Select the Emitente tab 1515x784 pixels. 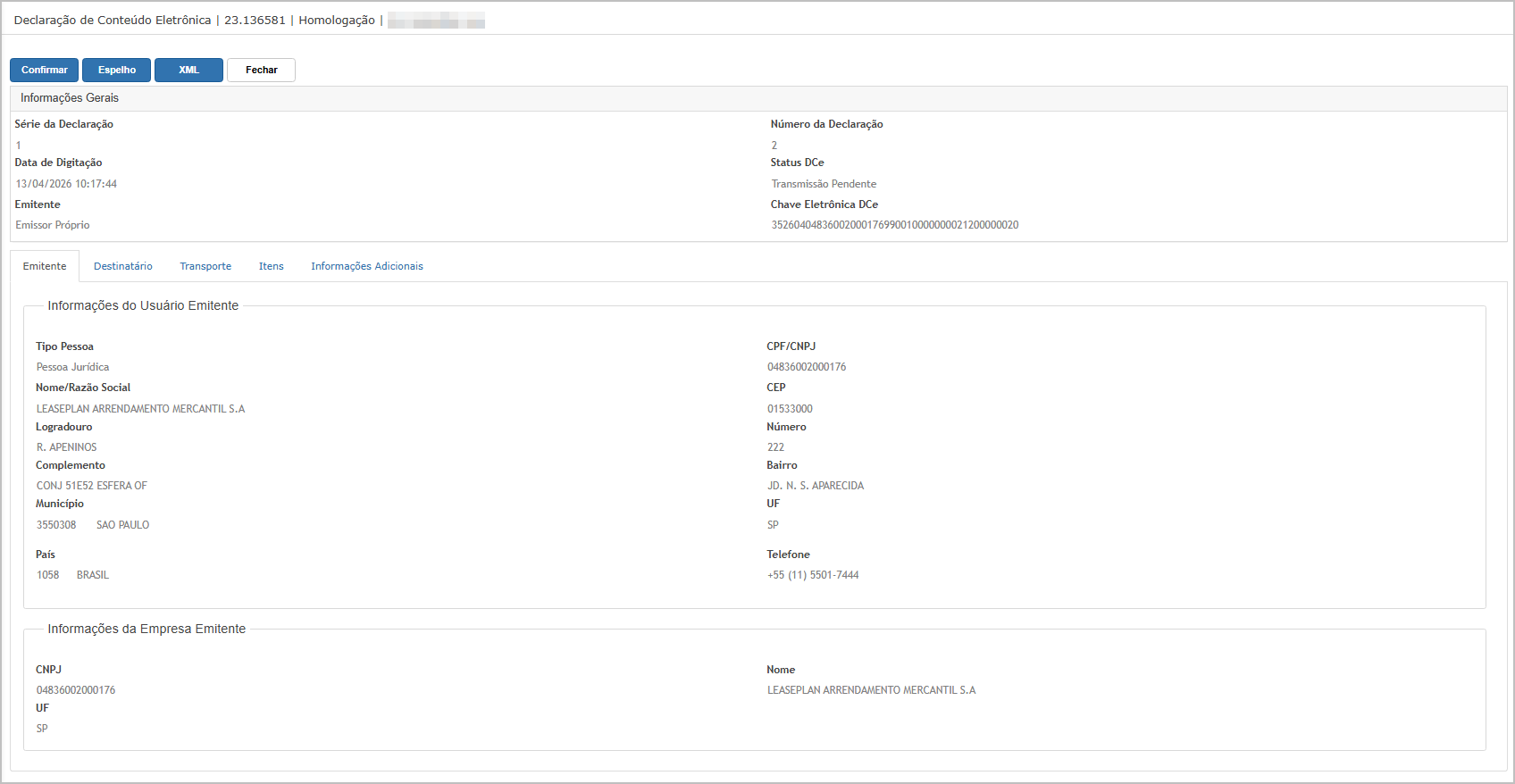[x=45, y=266]
